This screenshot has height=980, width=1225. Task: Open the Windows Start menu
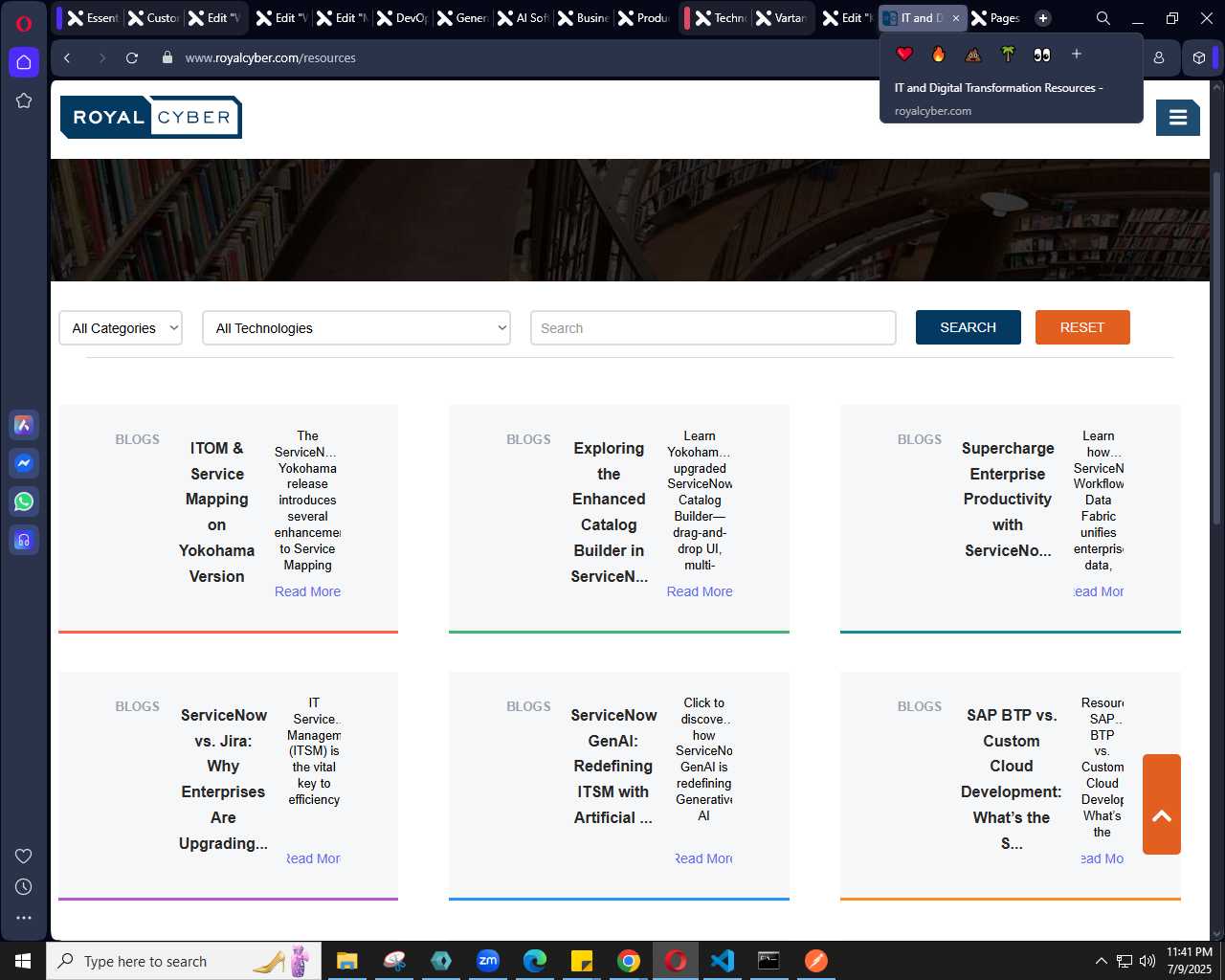pos(23,961)
